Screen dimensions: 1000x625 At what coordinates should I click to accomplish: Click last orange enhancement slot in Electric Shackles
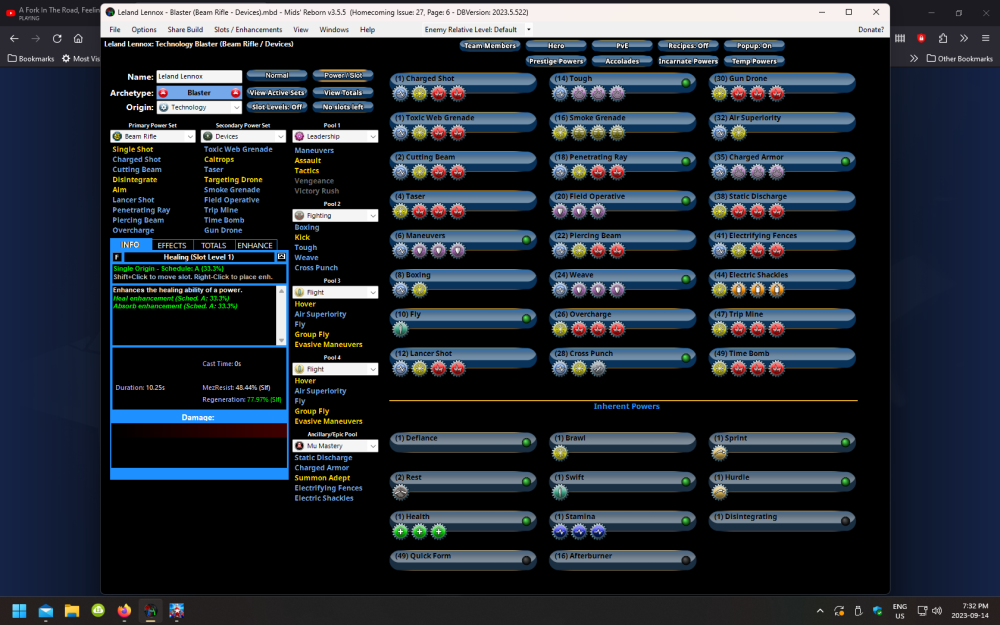point(776,290)
